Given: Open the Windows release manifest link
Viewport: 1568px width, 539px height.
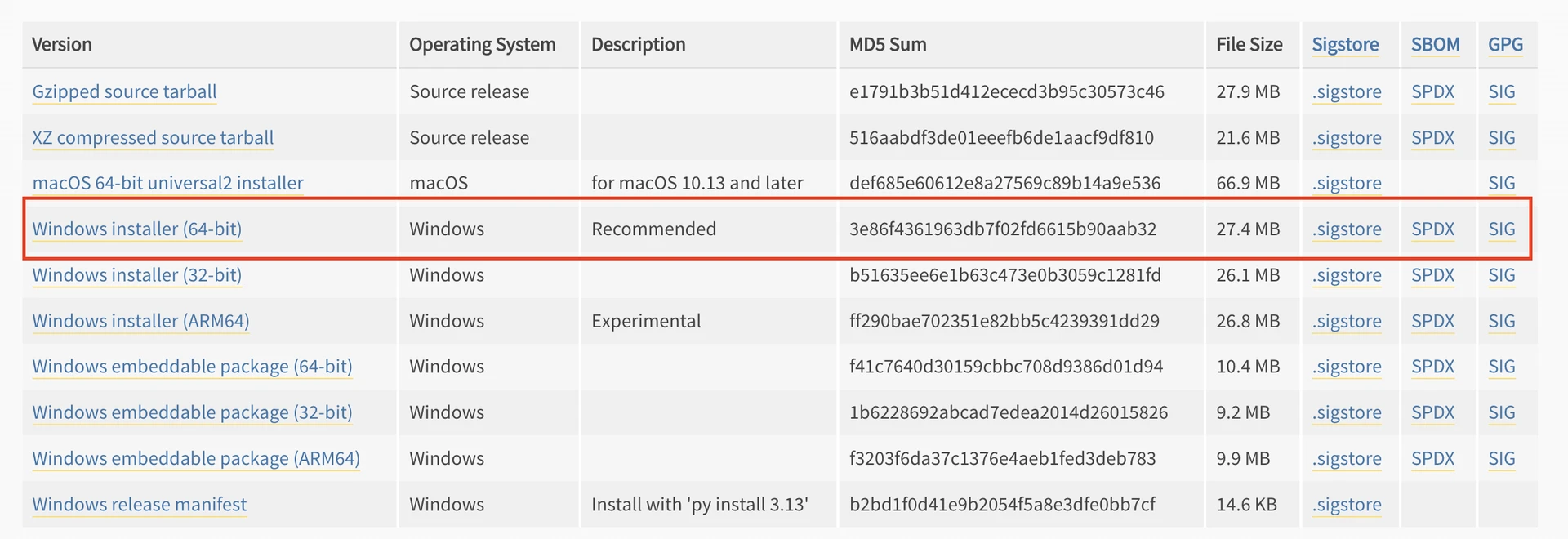Looking at the screenshot, I should coord(139,505).
